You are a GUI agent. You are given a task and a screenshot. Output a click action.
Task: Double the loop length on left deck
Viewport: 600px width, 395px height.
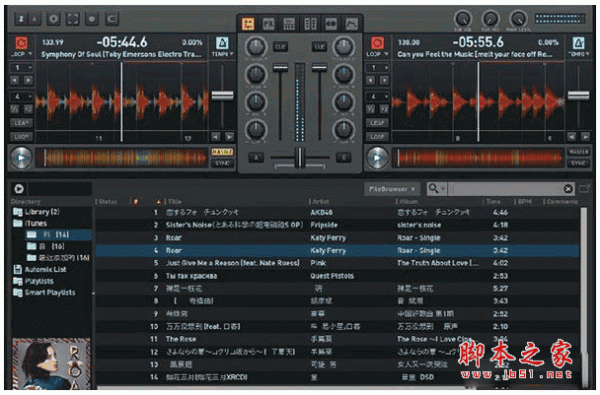[28, 109]
